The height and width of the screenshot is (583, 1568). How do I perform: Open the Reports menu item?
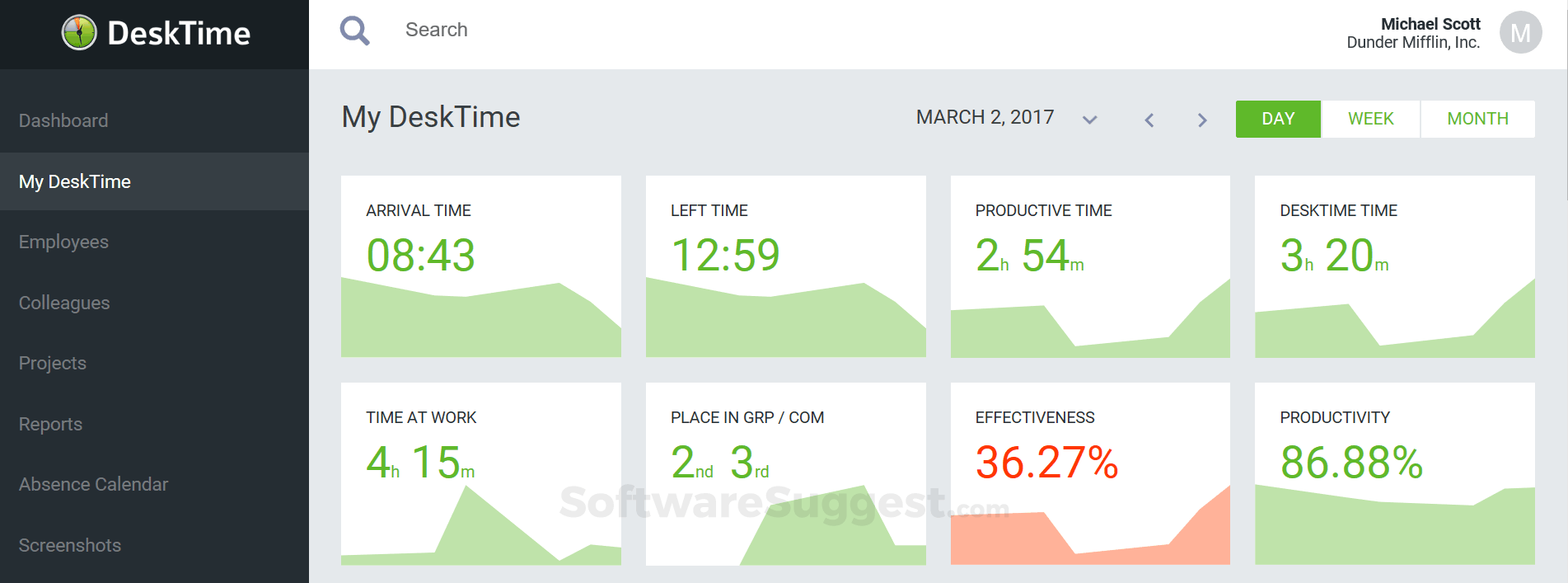tap(50, 424)
